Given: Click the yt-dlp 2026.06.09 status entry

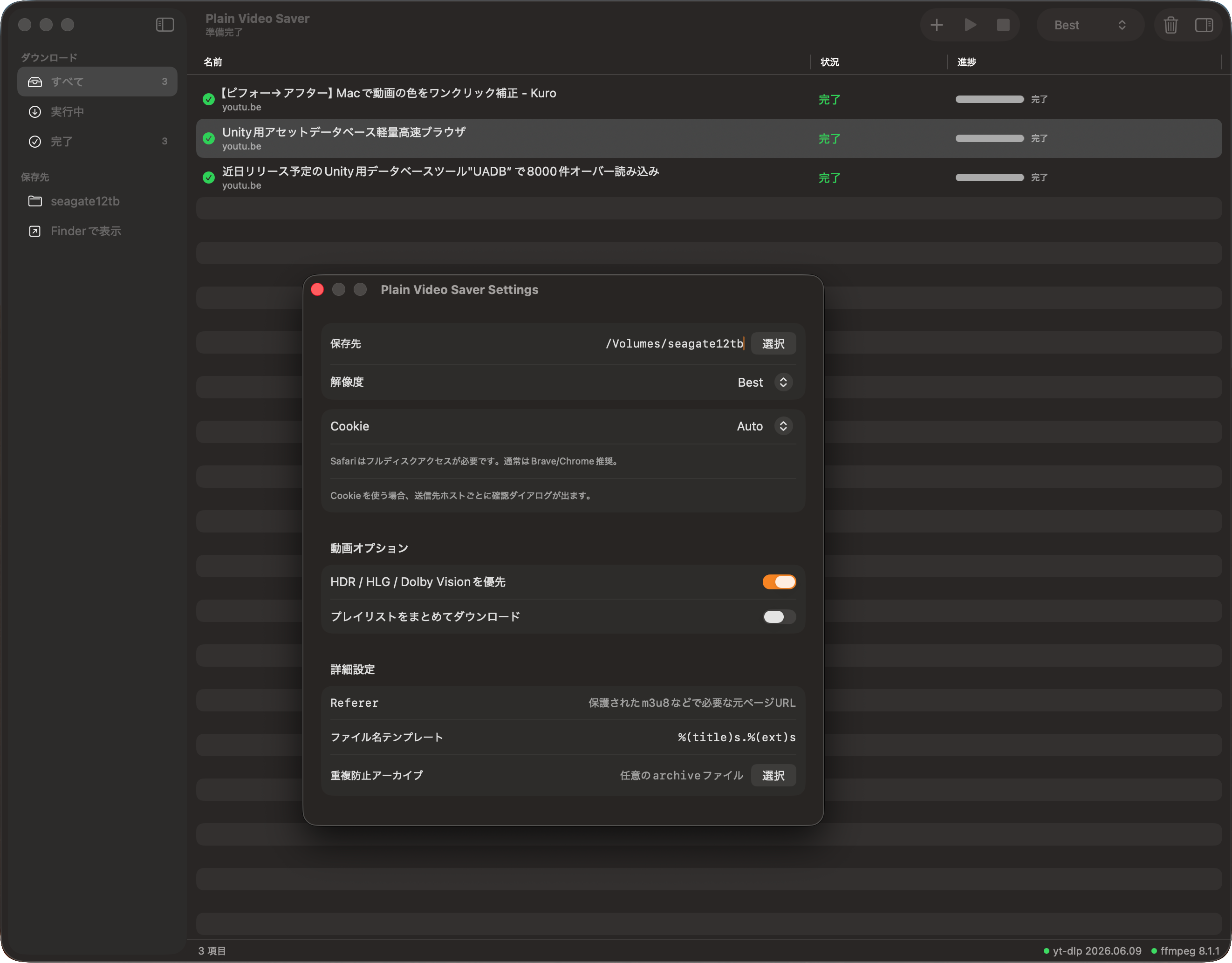Looking at the screenshot, I should point(1092,951).
